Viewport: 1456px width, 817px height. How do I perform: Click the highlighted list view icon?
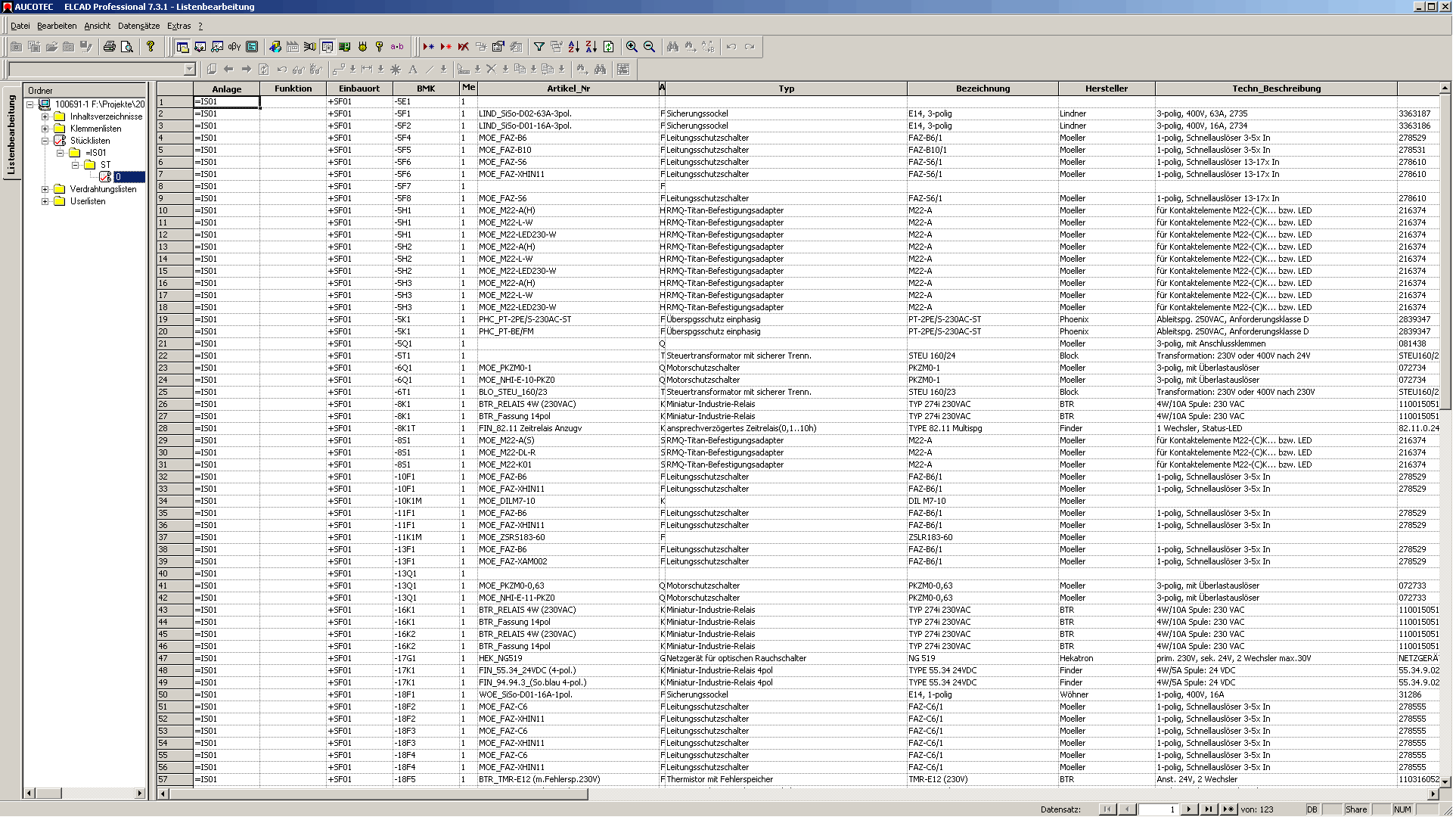click(x=328, y=47)
